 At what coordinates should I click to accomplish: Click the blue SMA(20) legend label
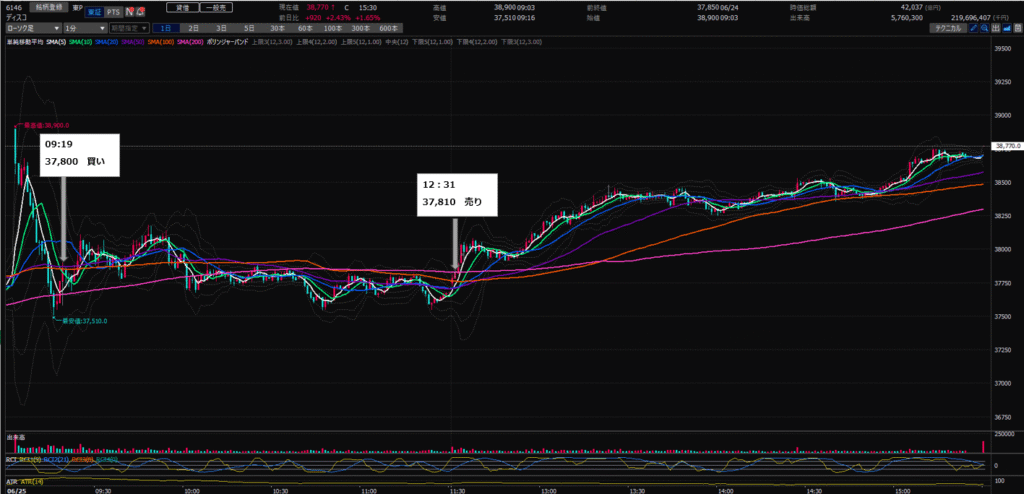106,42
